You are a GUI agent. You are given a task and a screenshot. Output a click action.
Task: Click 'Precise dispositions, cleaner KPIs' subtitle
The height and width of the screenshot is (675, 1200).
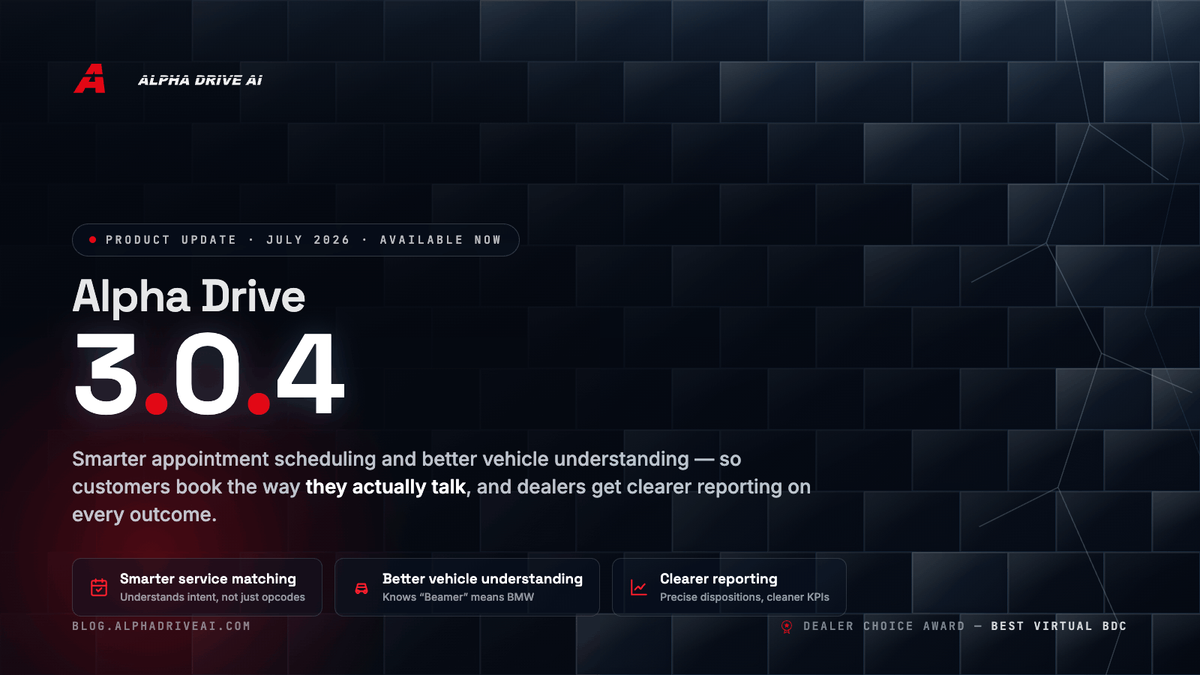point(744,597)
